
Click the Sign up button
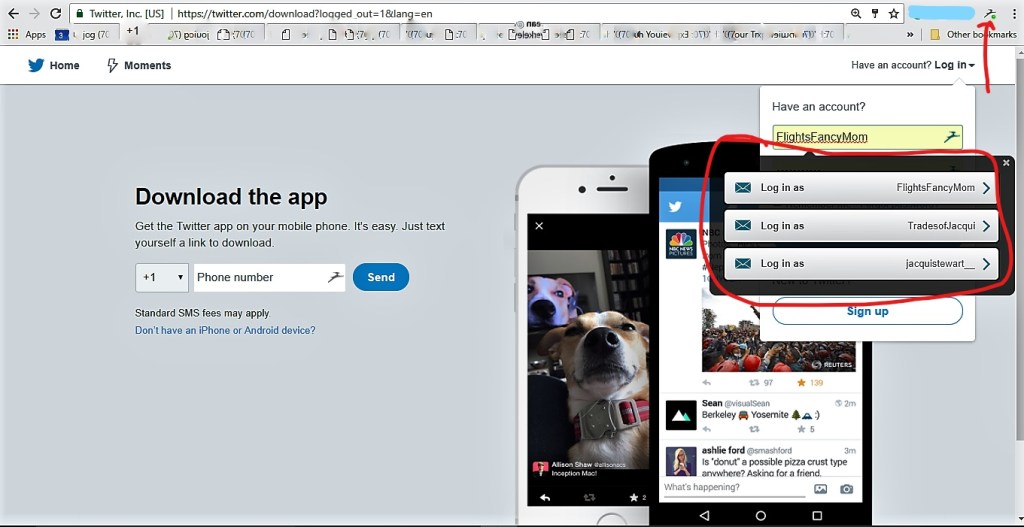click(867, 311)
